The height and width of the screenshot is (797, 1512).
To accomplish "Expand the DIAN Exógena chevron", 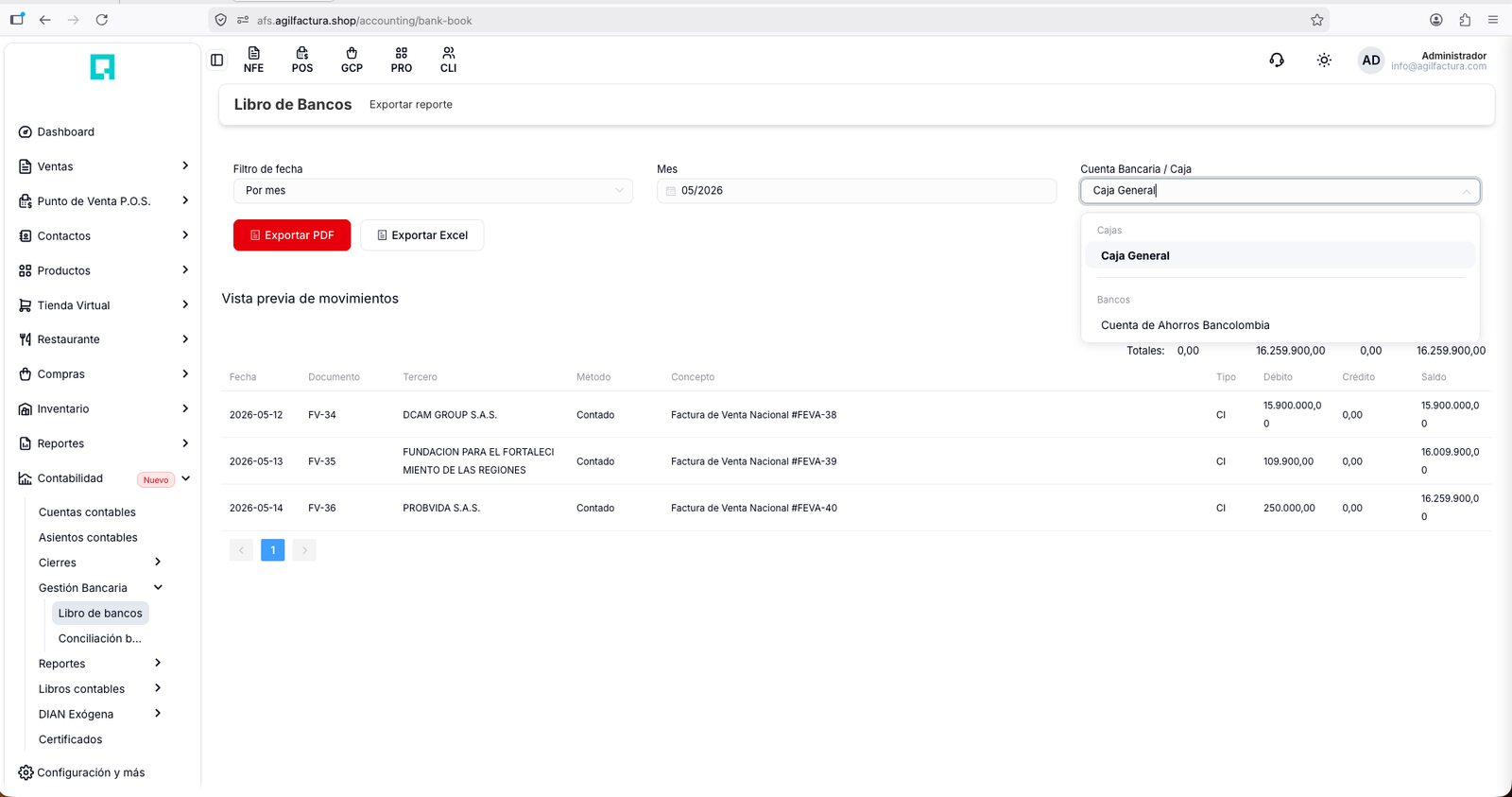I will pyautogui.click(x=158, y=714).
